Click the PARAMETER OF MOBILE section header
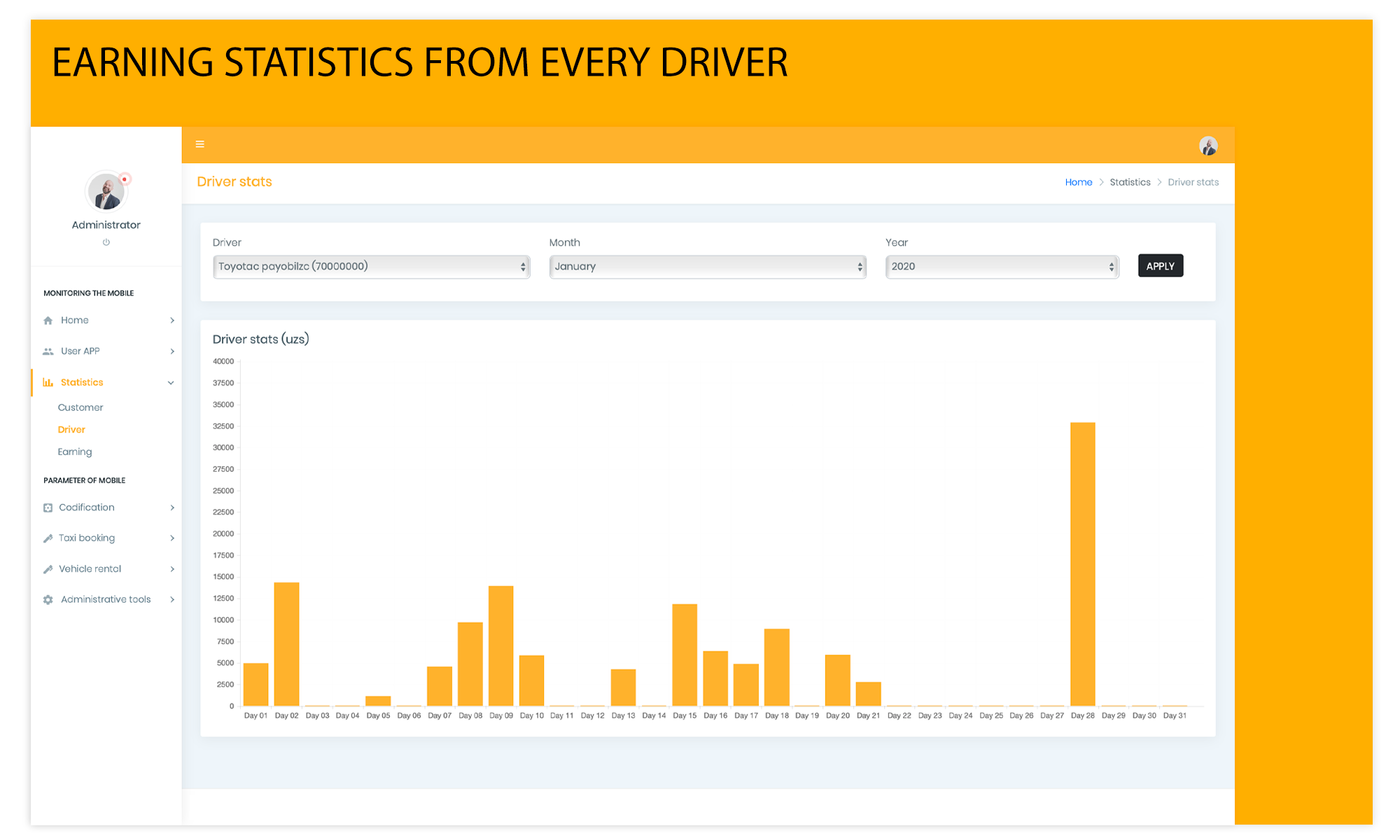This screenshot has width=1400, height=840. pyautogui.click(x=84, y=481)
